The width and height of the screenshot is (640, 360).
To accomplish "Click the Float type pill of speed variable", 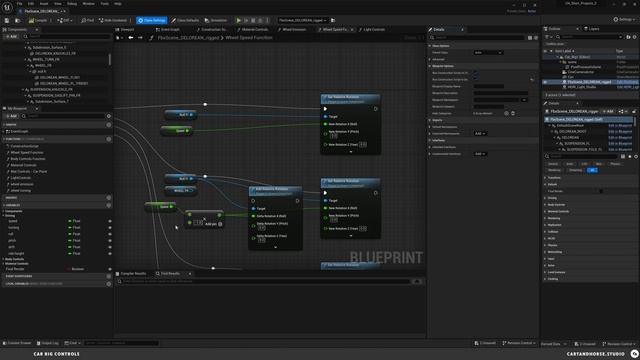I will coord(75,221).
